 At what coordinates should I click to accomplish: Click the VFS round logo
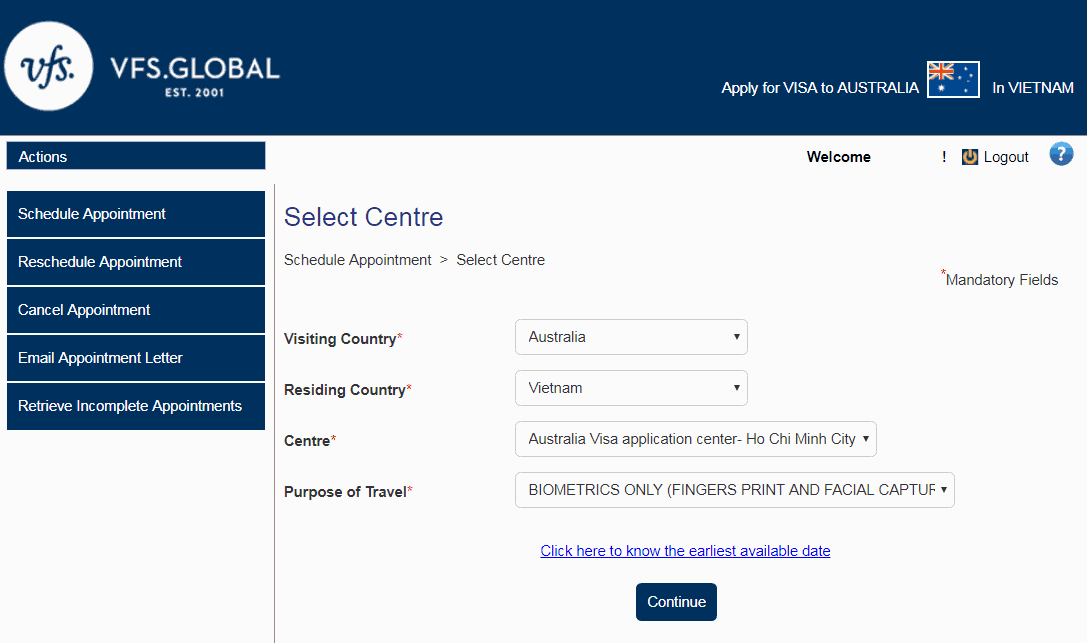click(49, 66)
